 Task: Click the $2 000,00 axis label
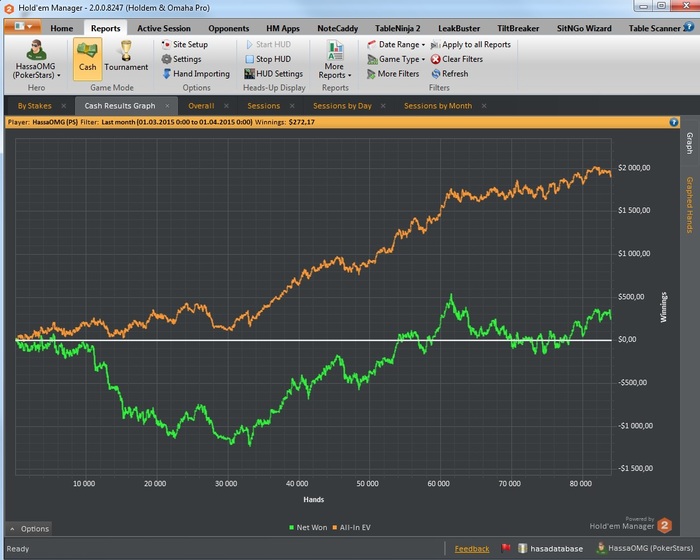point(634,168)
